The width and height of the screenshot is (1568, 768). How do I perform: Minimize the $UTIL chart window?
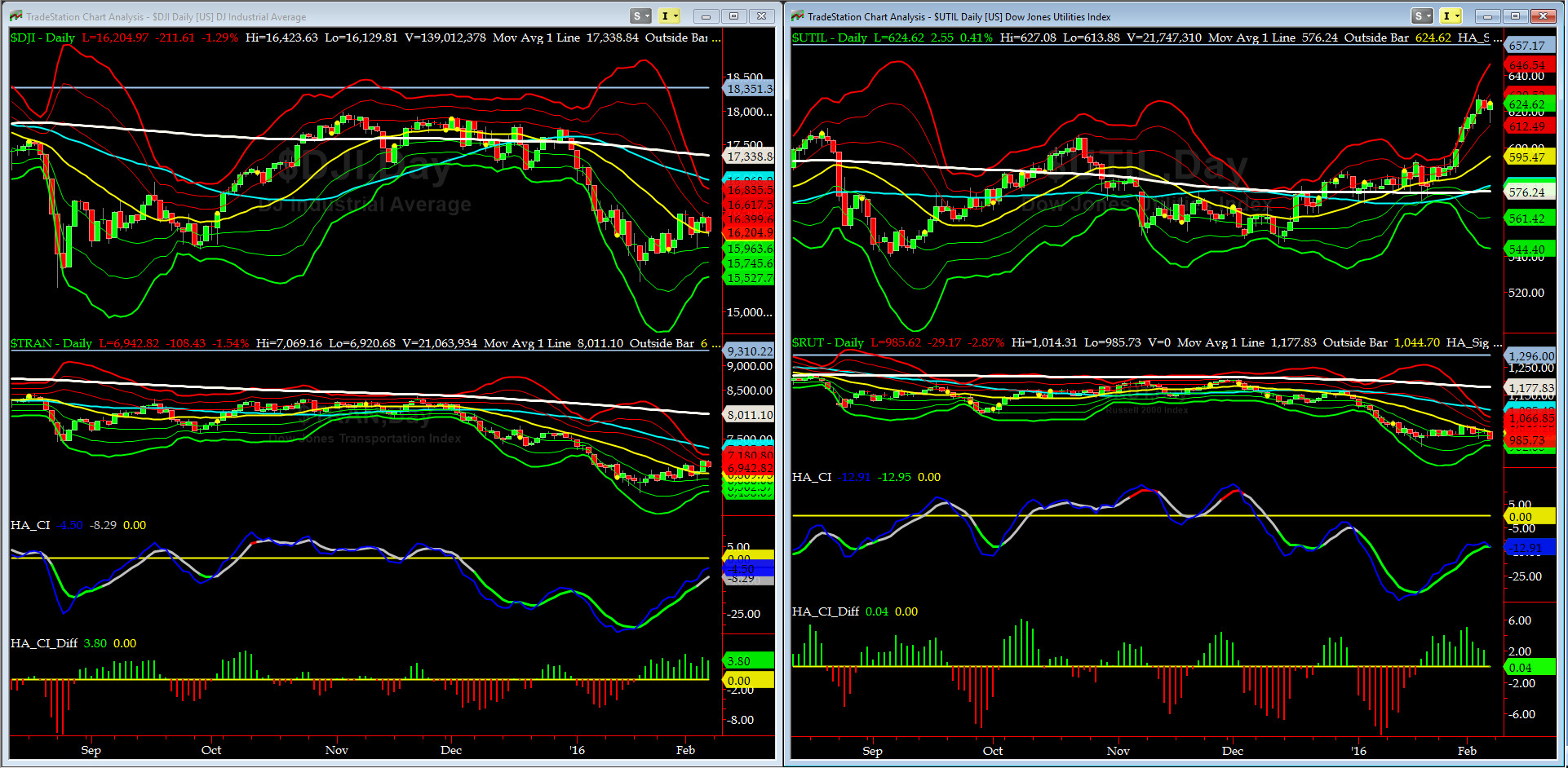(1487, 16)
